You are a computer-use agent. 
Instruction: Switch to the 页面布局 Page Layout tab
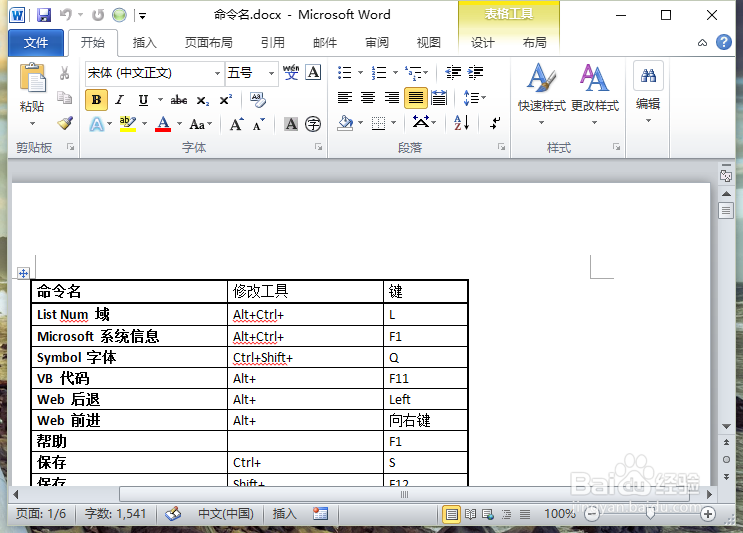[208, 43]
